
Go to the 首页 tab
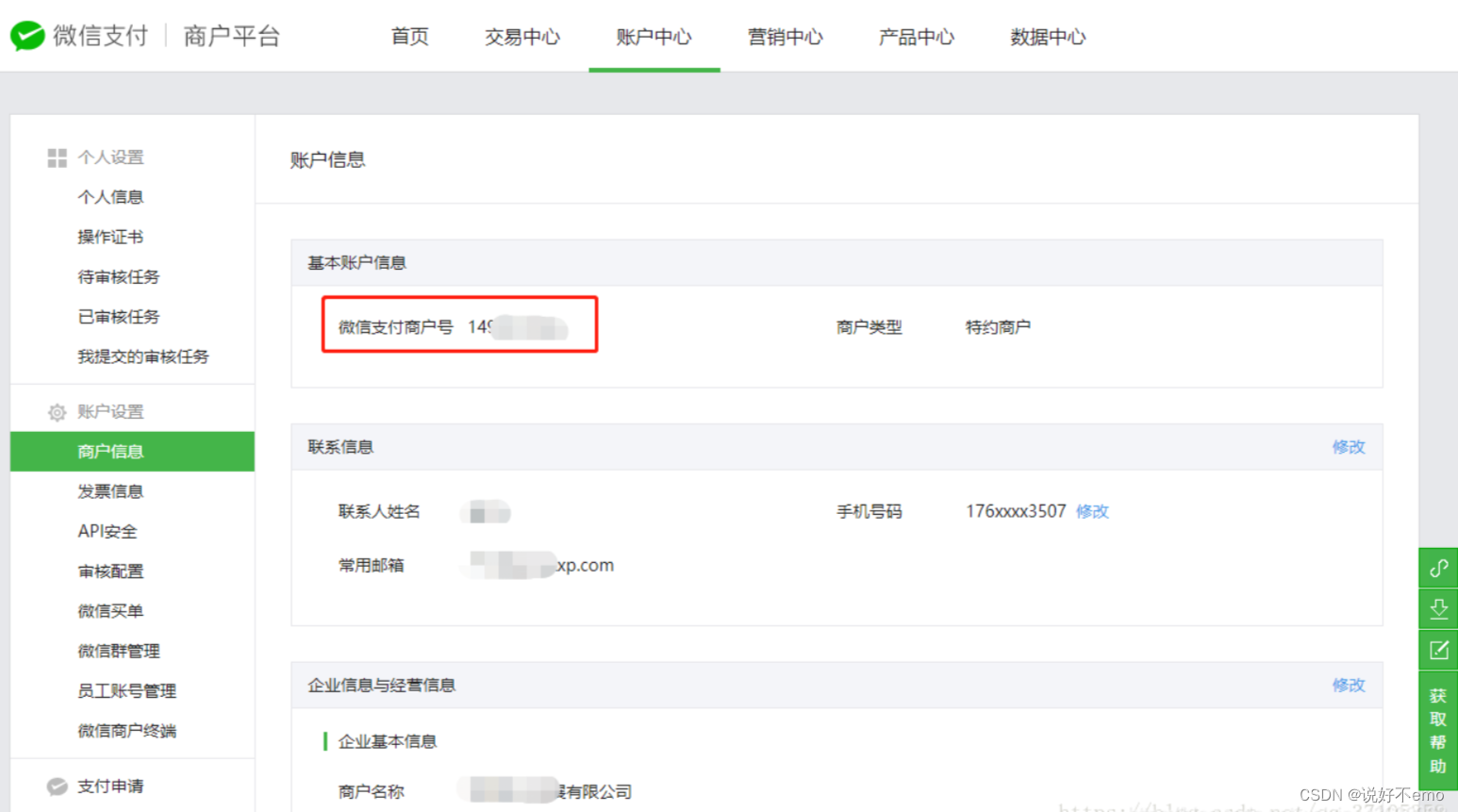[x=410, y=37]
